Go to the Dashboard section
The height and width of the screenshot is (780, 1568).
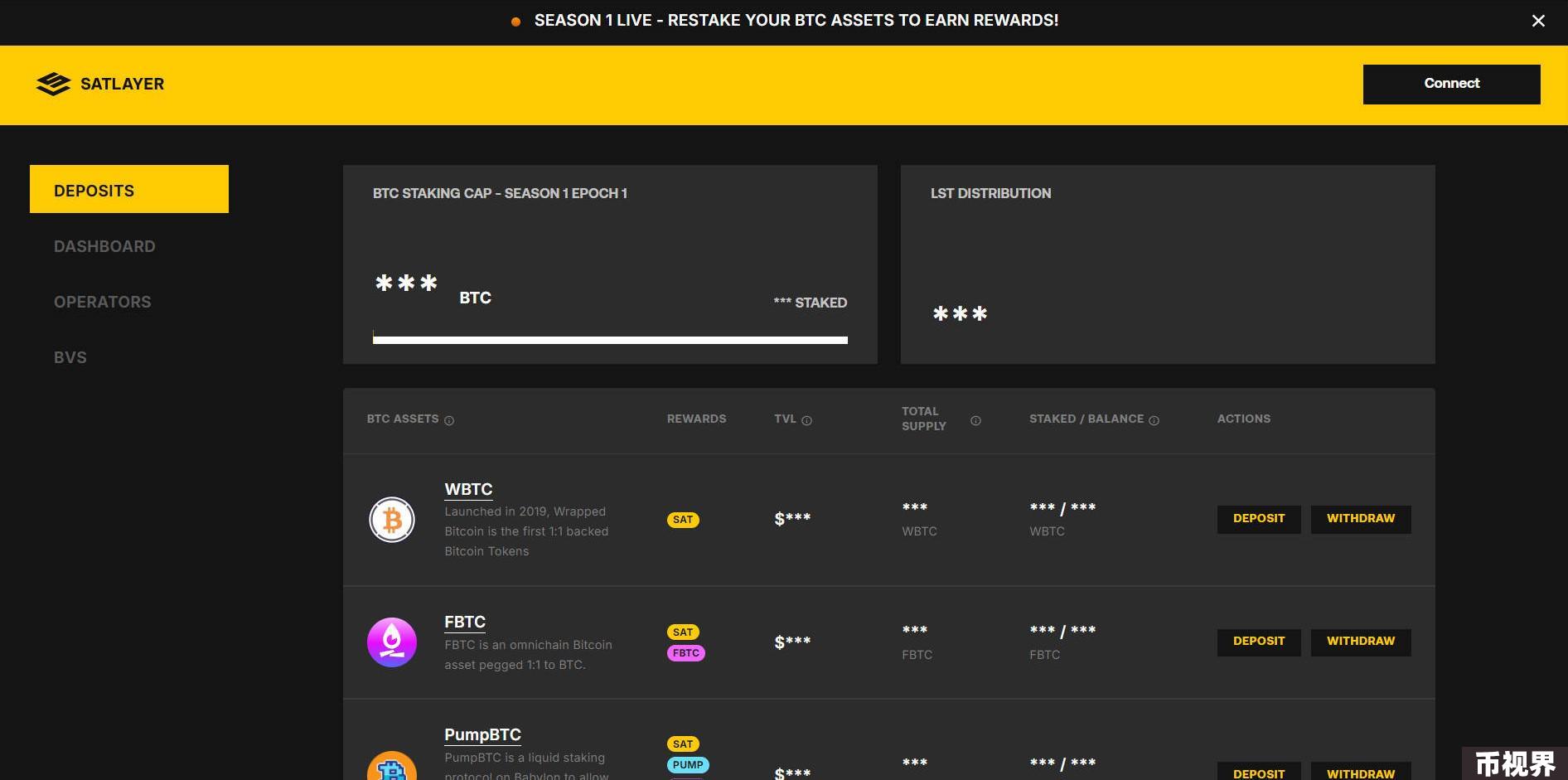104,246
